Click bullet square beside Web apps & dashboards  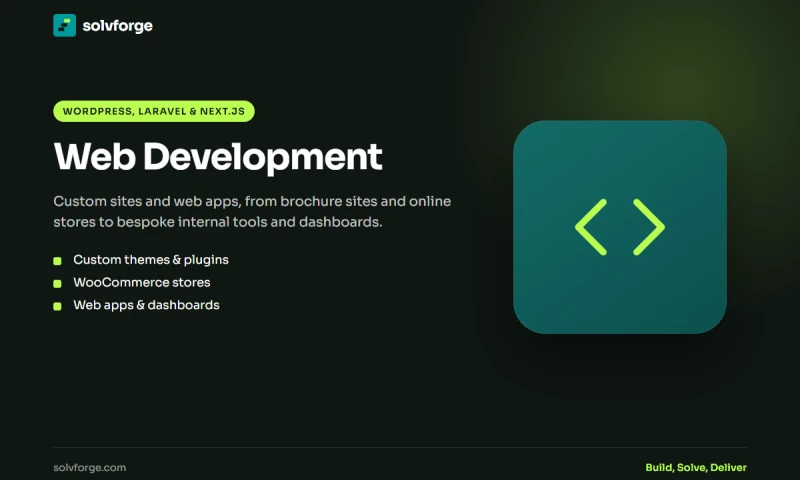(57, 306)
